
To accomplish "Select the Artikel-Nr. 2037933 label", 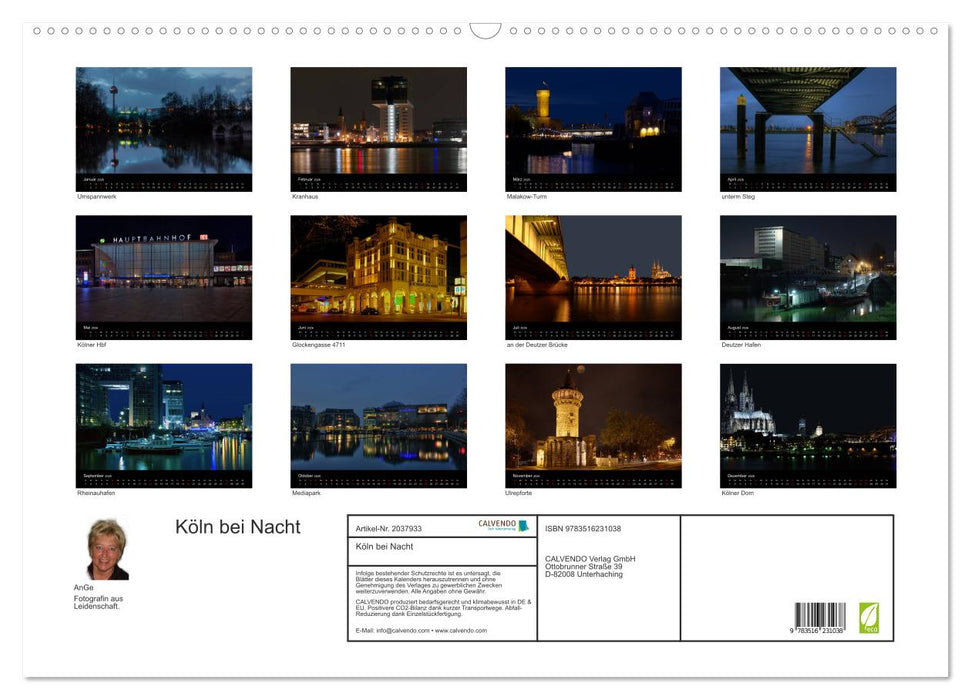I will tap(390, 528).
